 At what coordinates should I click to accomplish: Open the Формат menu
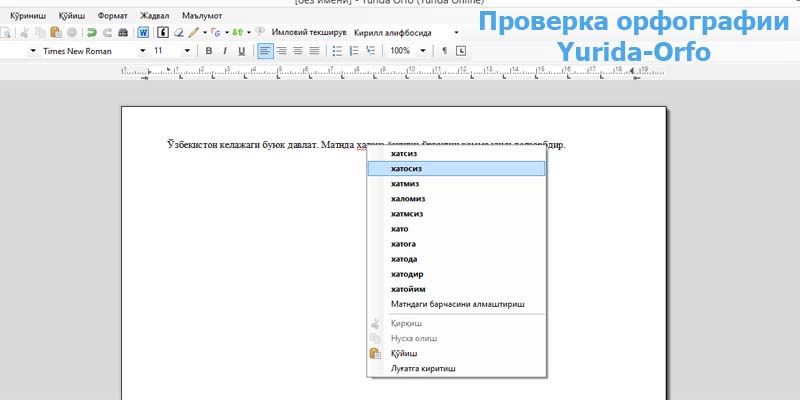[113, 16]
